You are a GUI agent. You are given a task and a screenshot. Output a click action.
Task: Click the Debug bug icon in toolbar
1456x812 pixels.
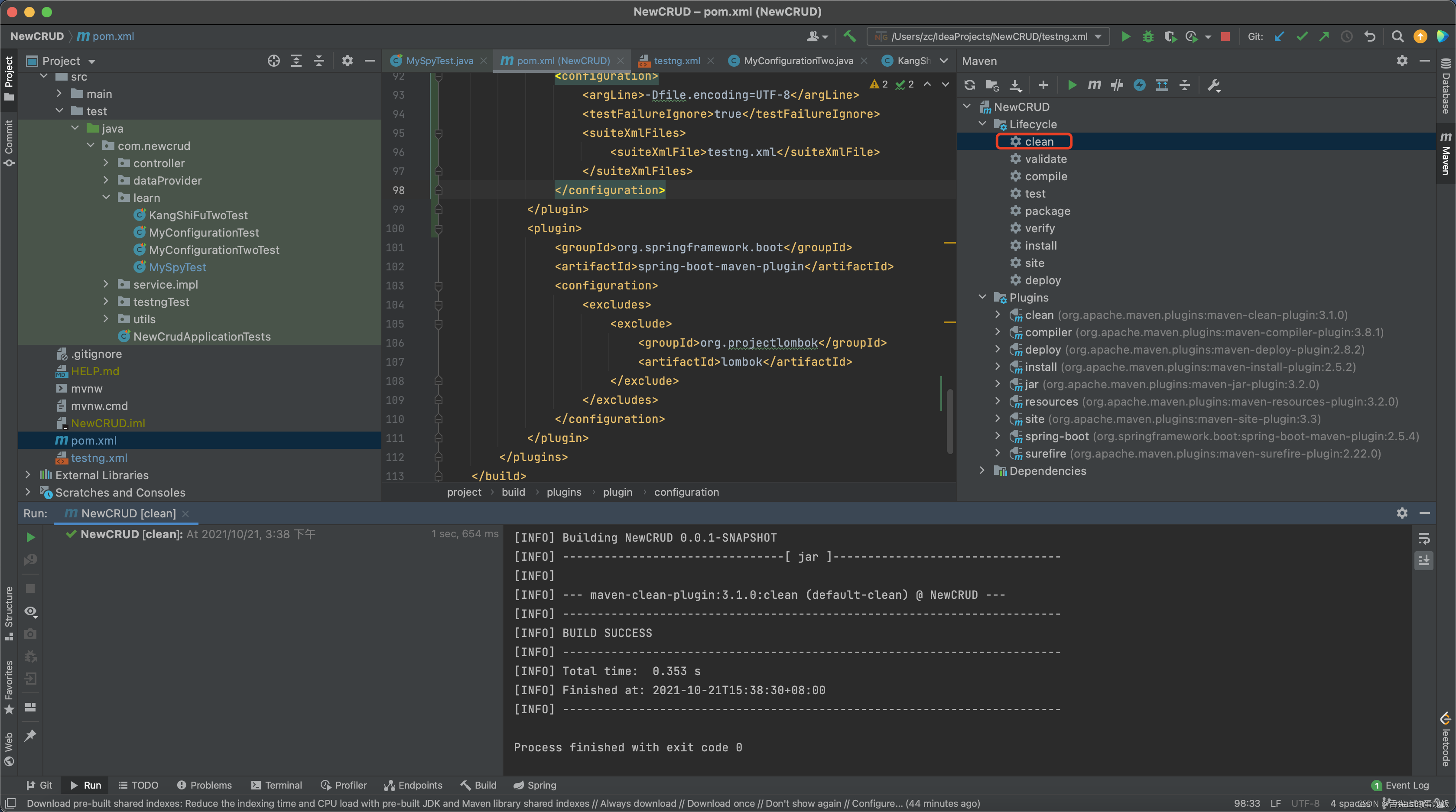(1148, 36)
